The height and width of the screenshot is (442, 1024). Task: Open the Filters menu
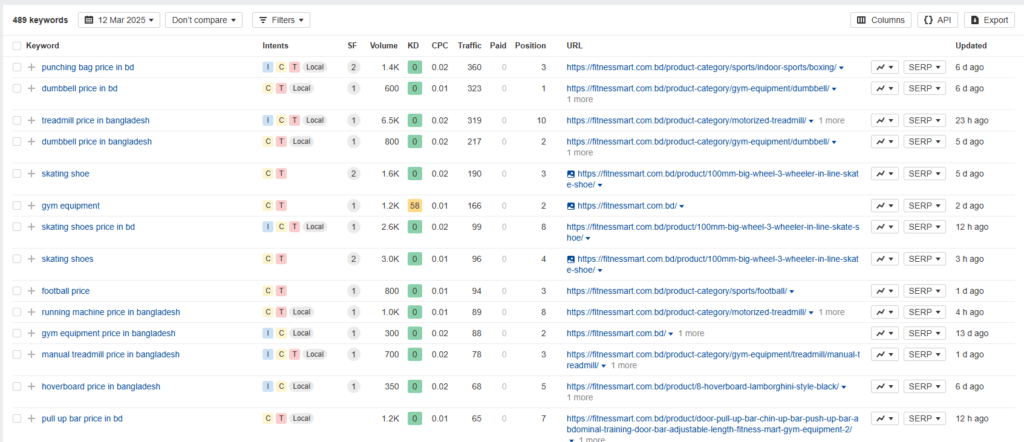coord(281,20)
